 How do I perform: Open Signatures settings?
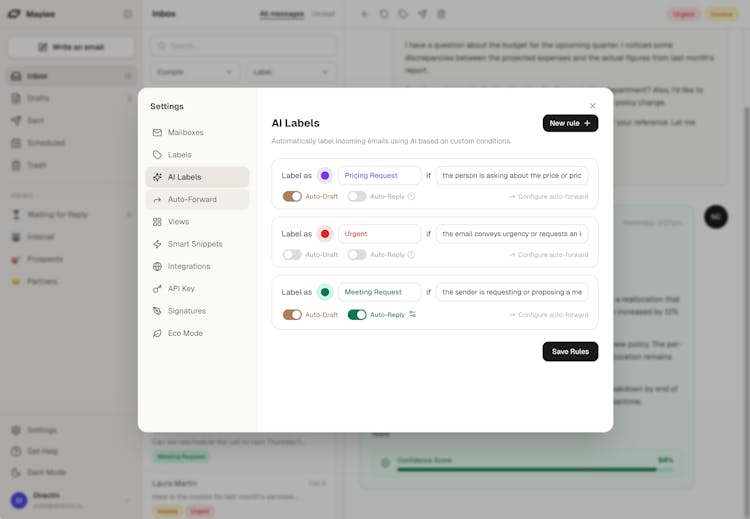[x=186, y=311]
